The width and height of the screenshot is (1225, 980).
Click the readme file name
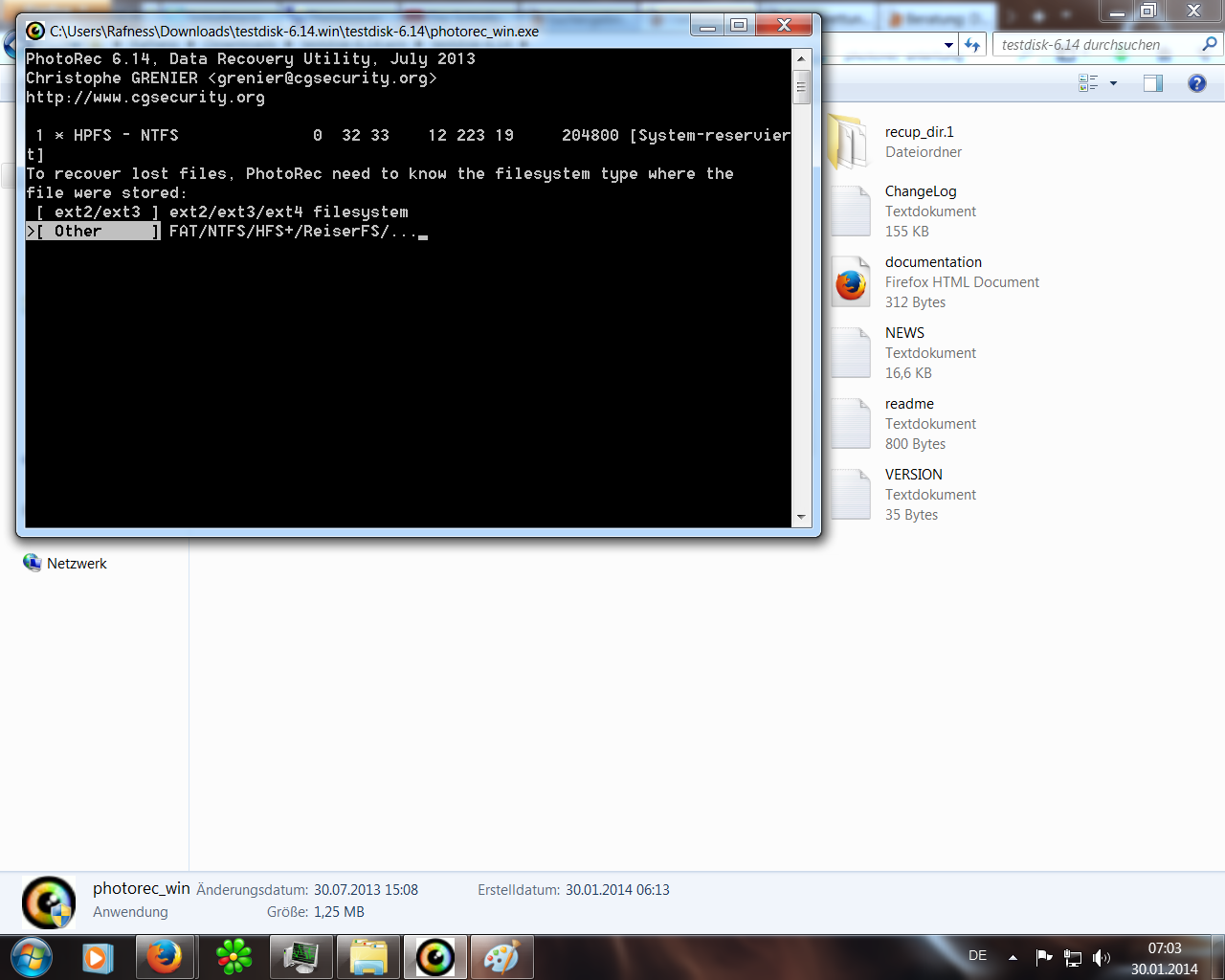click(x=909, y=404)
